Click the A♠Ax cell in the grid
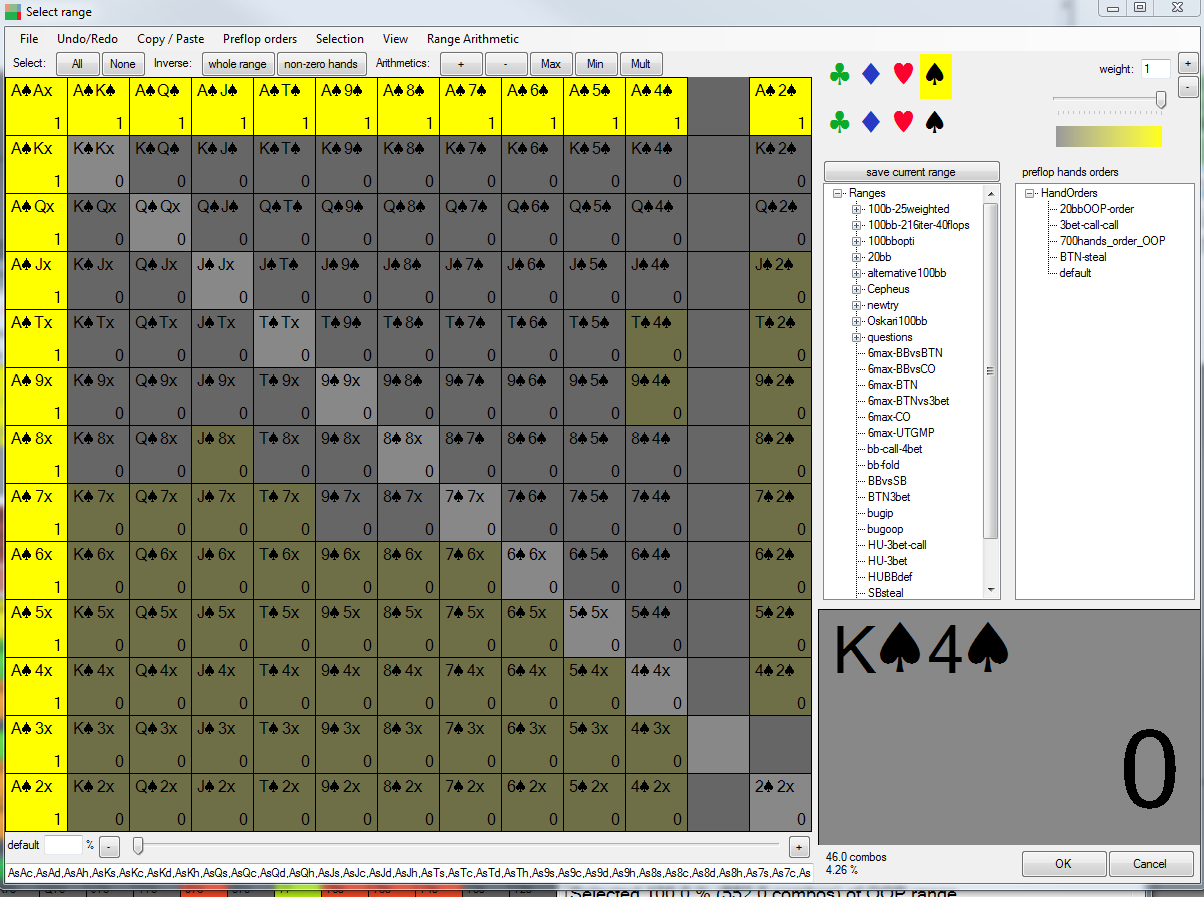Image resolution: width=1204 pixels, height=897 pixels. (x=36, y=106)
